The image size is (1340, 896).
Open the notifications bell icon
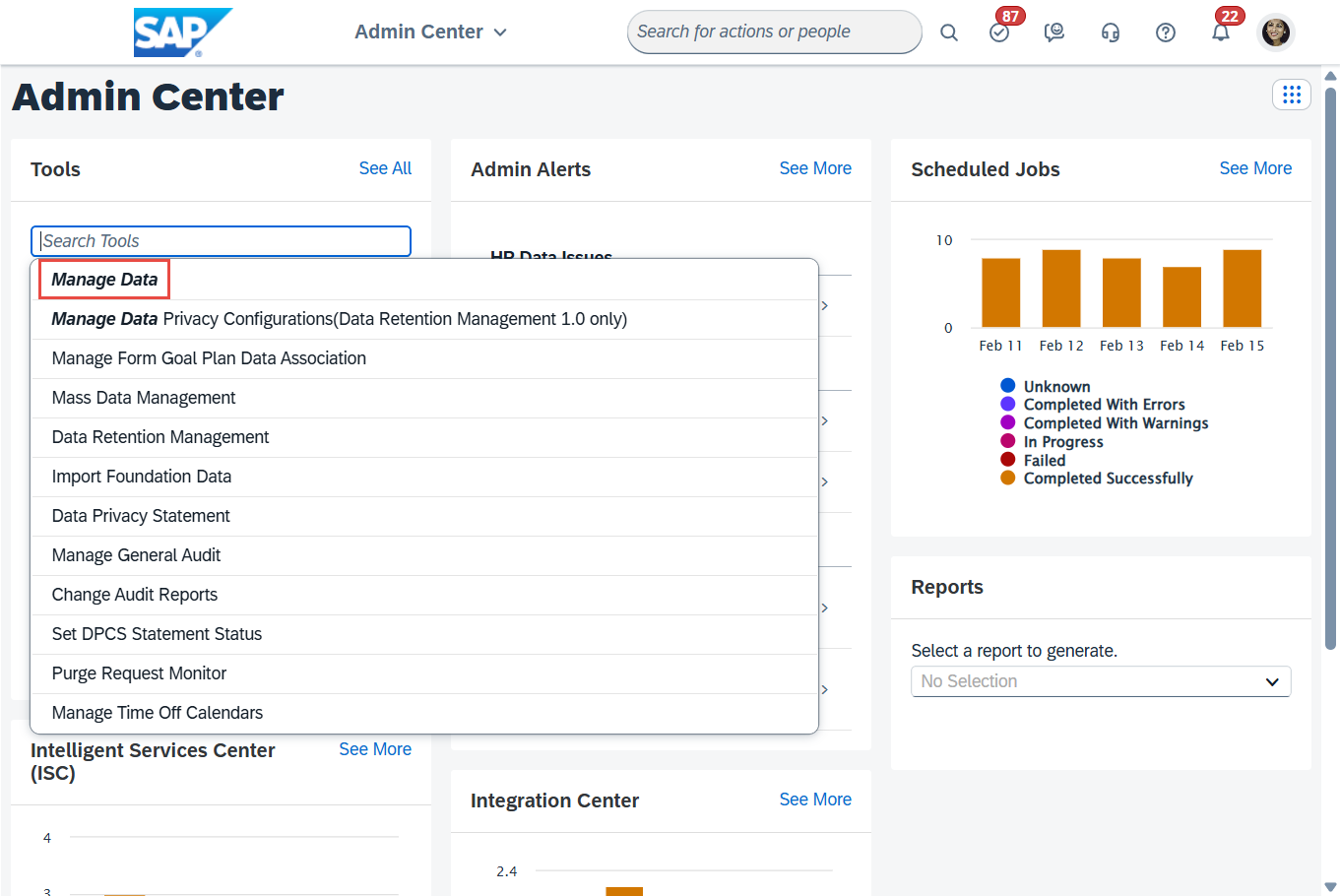click(1220, 32)
